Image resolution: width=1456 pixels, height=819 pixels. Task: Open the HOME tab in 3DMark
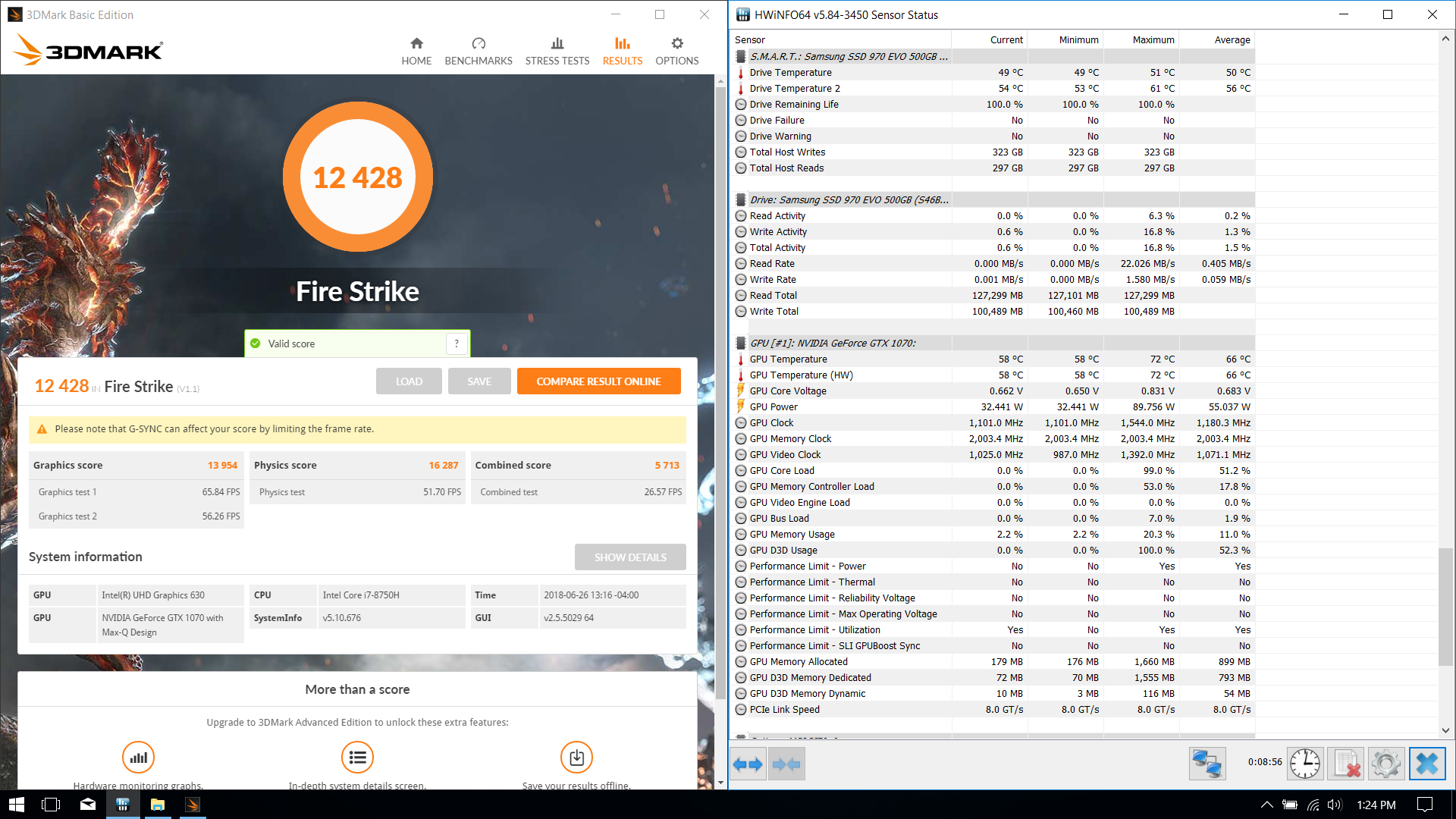[x=416, y=51]
